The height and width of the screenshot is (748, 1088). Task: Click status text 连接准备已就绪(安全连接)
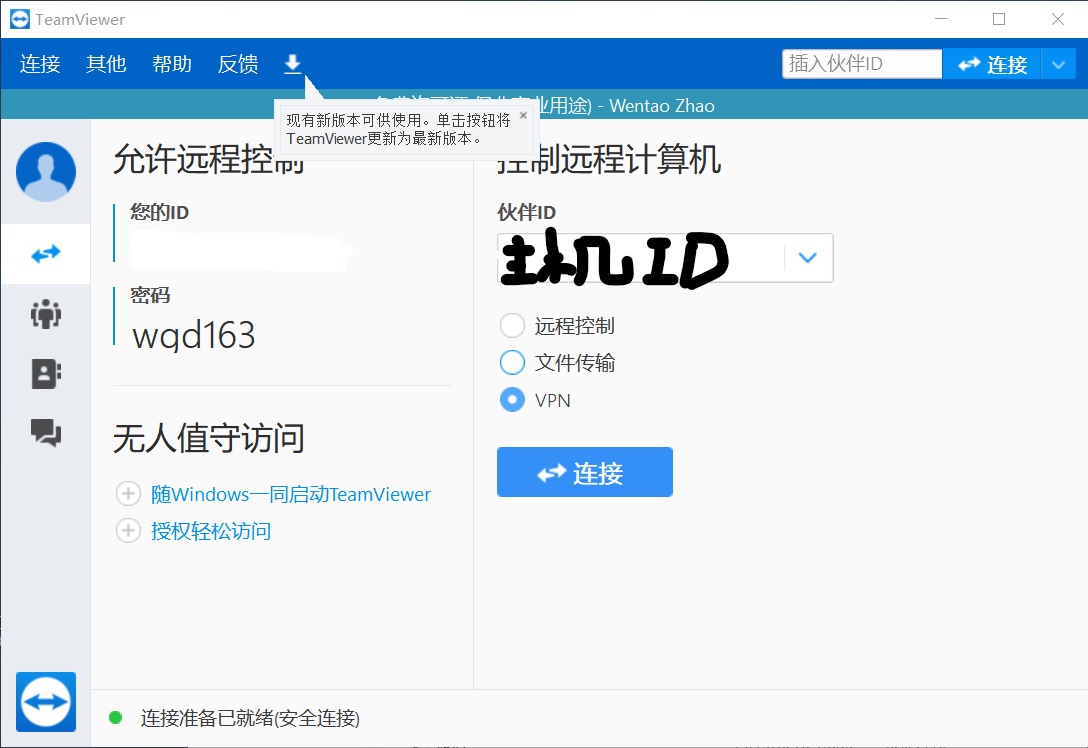point(250,718)
